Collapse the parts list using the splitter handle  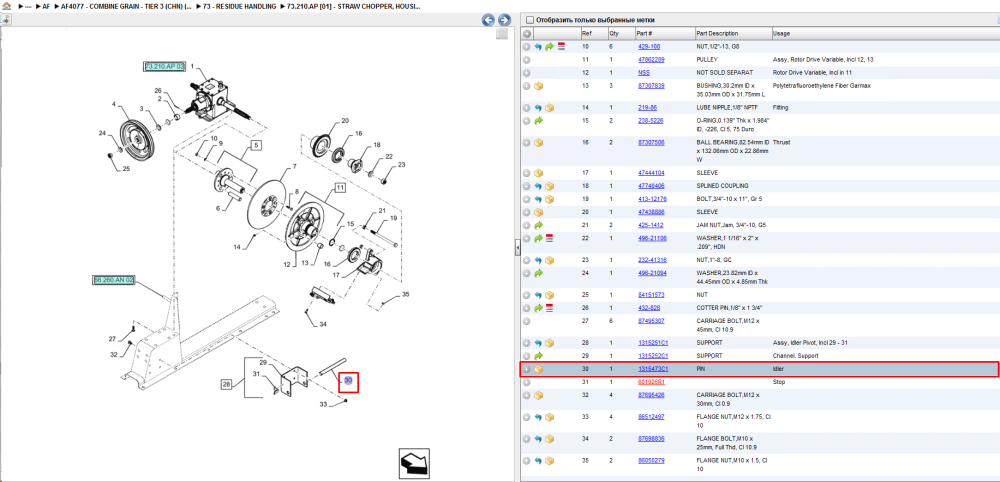pyautogui.click(x=517, y=249)
